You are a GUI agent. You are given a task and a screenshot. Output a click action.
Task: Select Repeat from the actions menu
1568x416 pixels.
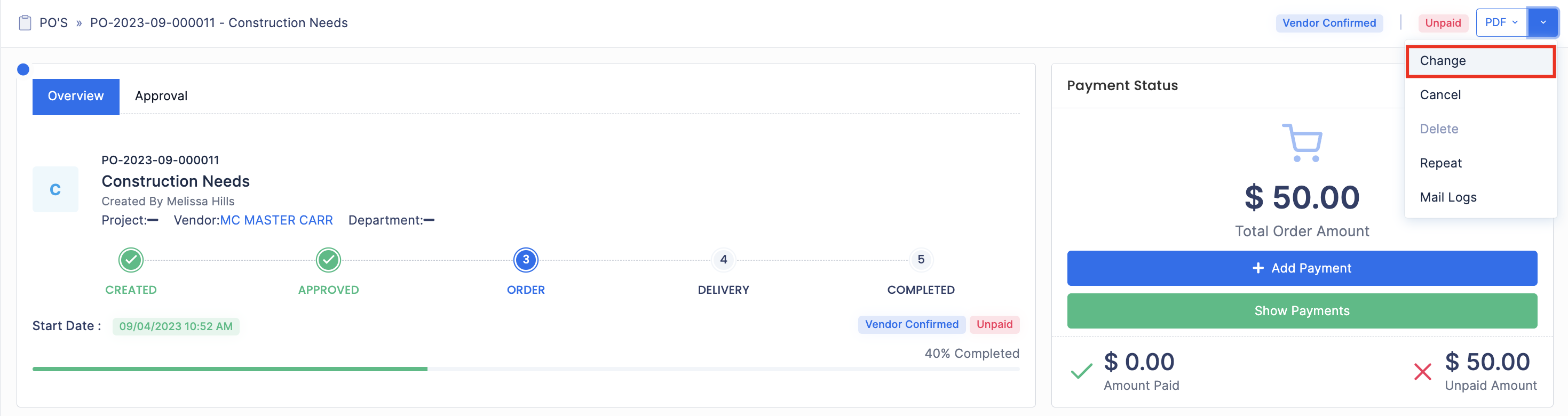point(1441,163)
